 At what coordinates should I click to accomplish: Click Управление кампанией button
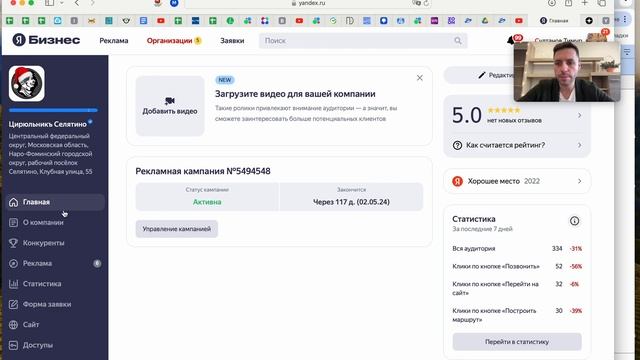(177, 229)
